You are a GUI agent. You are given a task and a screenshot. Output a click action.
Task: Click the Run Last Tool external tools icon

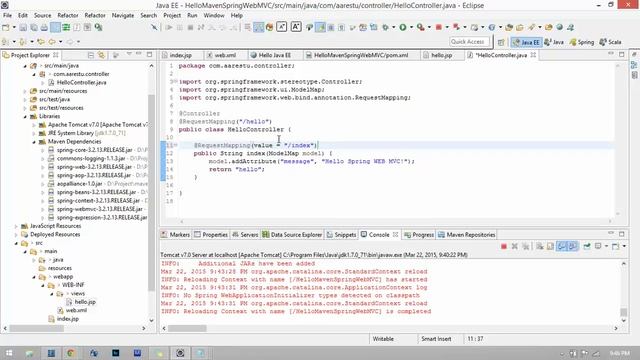420,27
